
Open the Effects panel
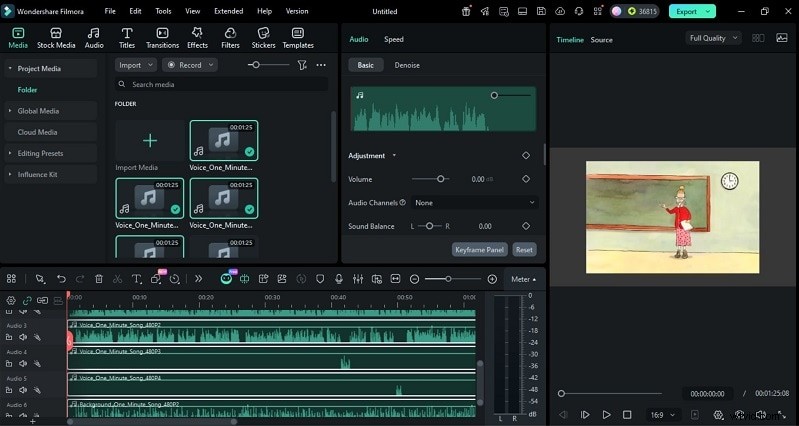(x=197, y=38)
